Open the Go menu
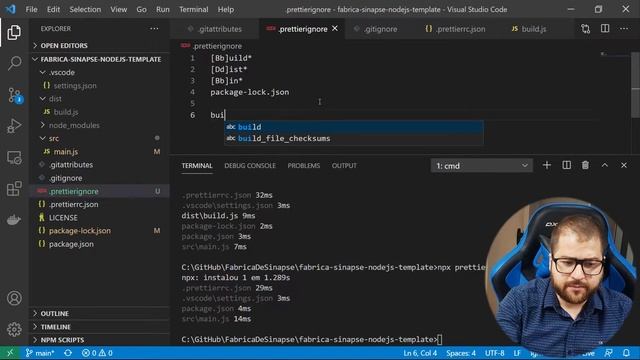Image resolution: width=640 pixels, height=360 pixels. coord(141,9)
